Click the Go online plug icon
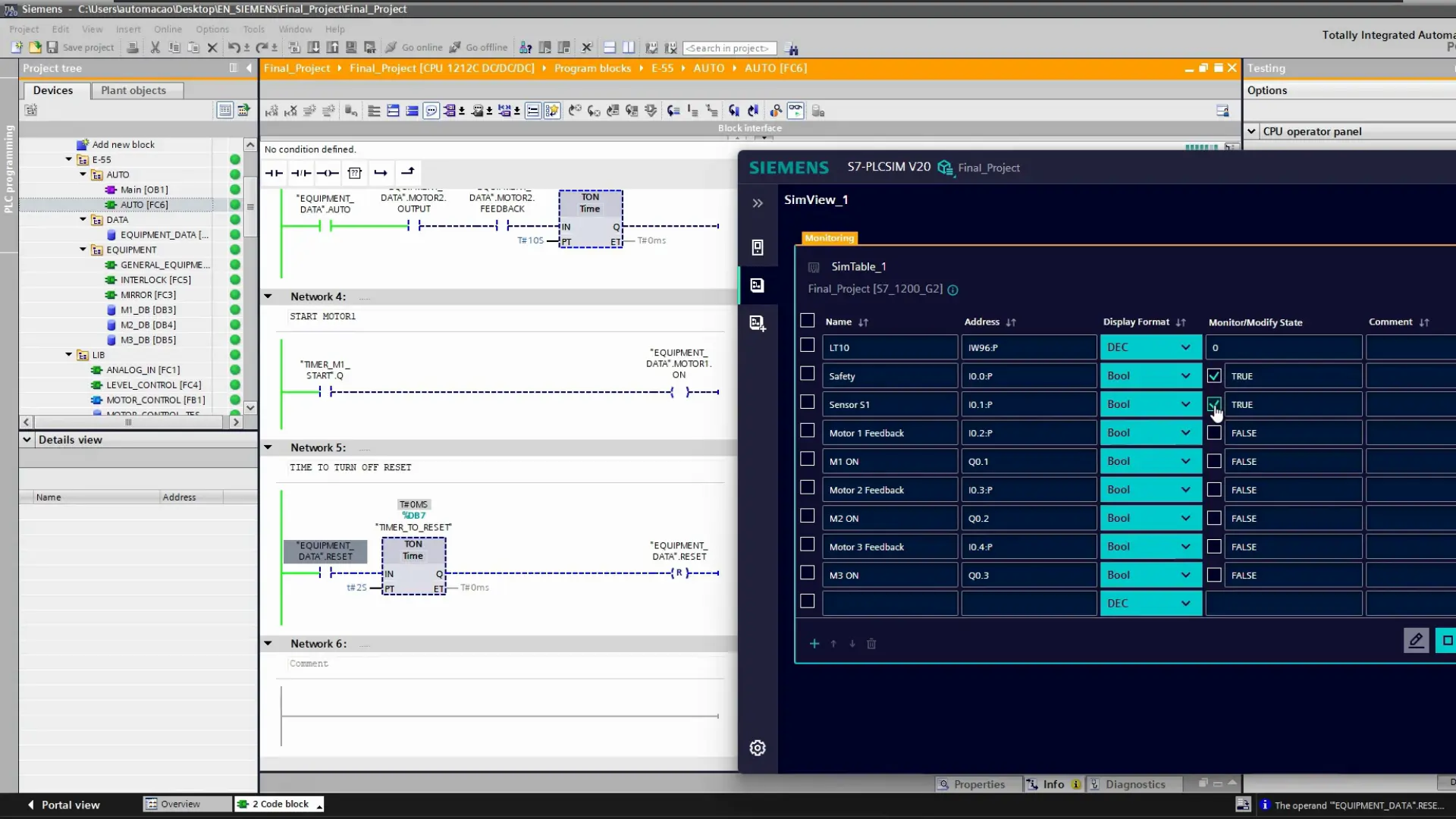This screenshot has height=819, width=1456. (x=391, y=47)
